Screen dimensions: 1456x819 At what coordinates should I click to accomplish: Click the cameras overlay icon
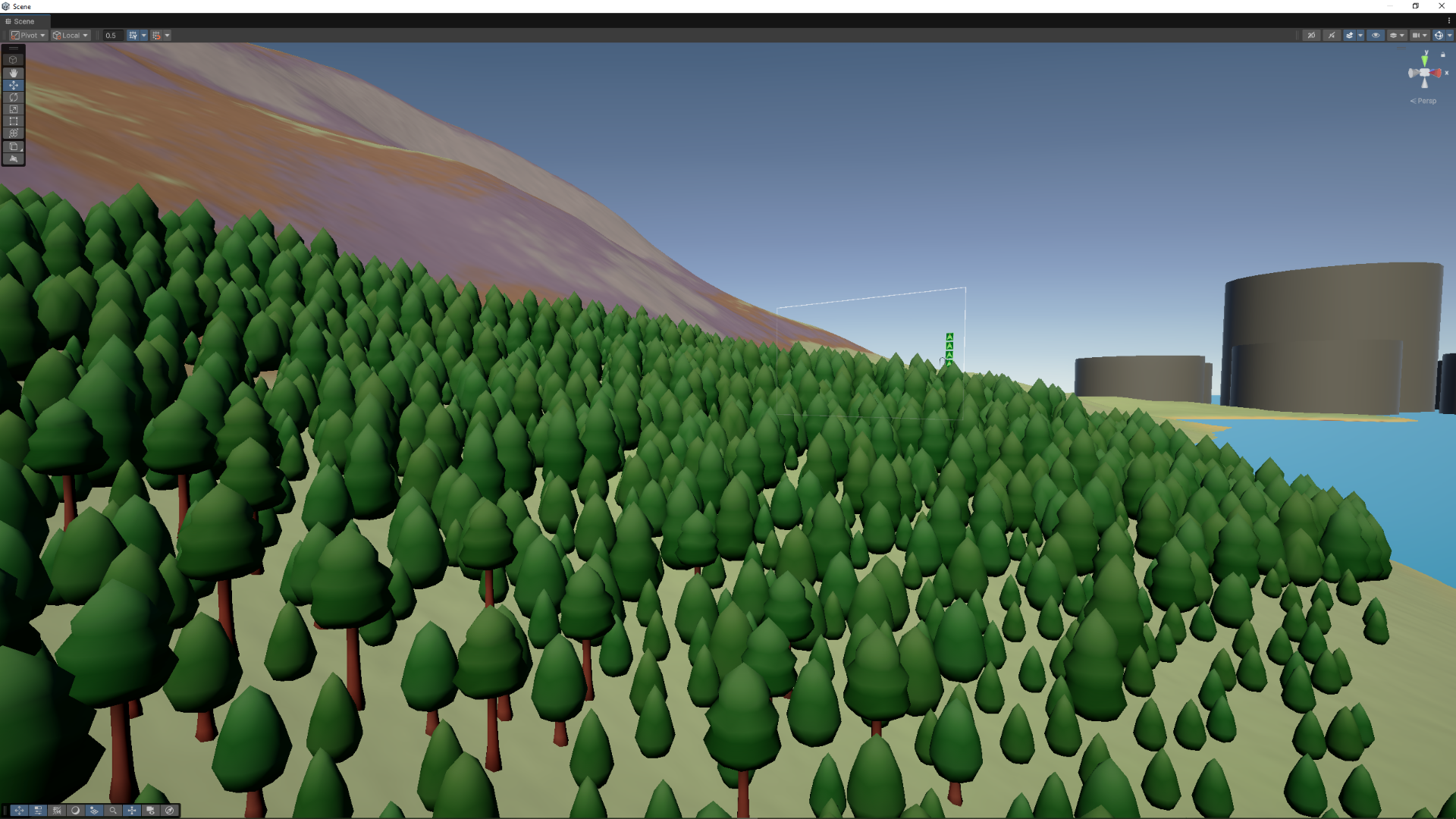click(x=151, y=811)
